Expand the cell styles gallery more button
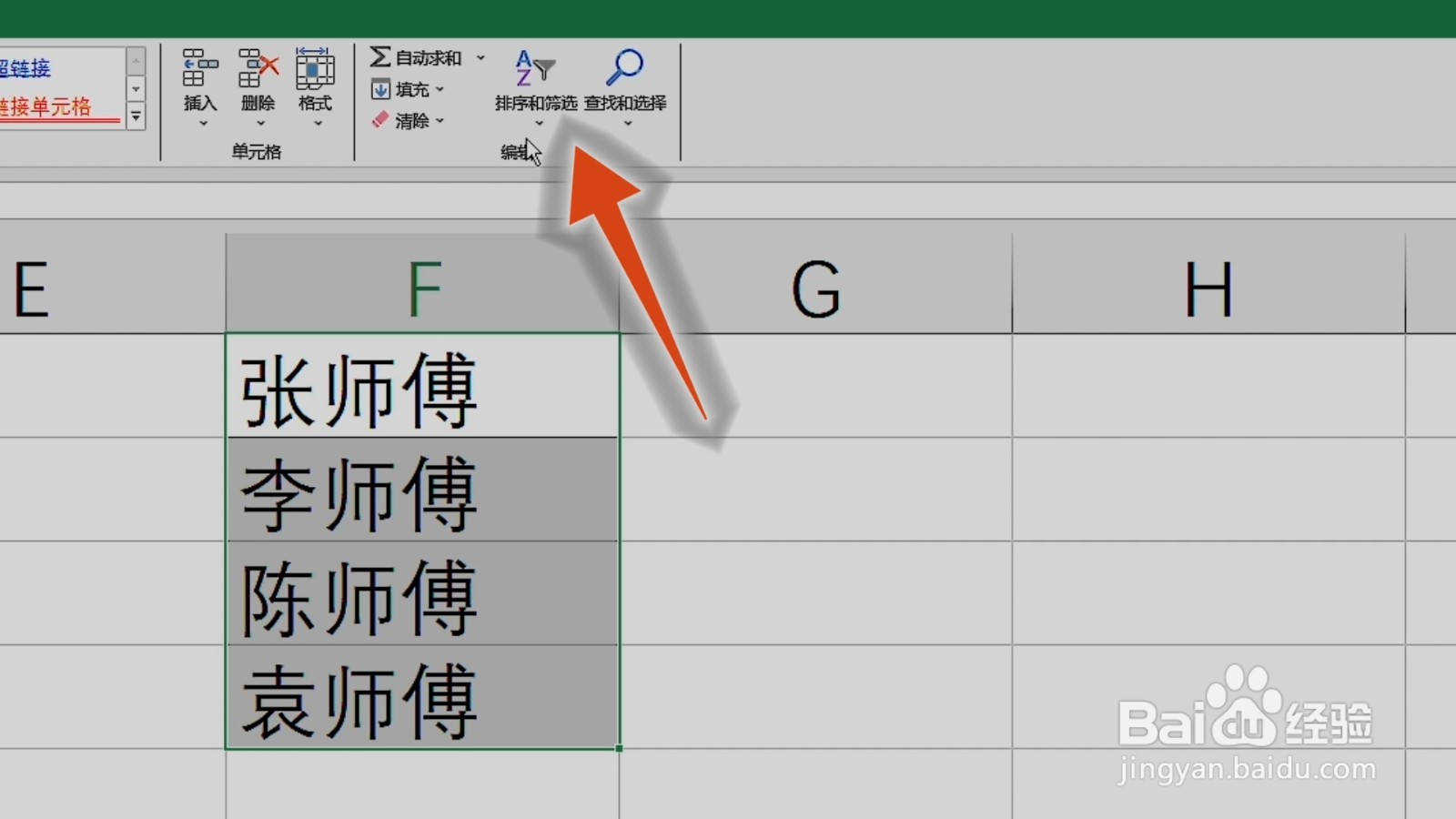The image size is (1456, 819). pos(136,116)
